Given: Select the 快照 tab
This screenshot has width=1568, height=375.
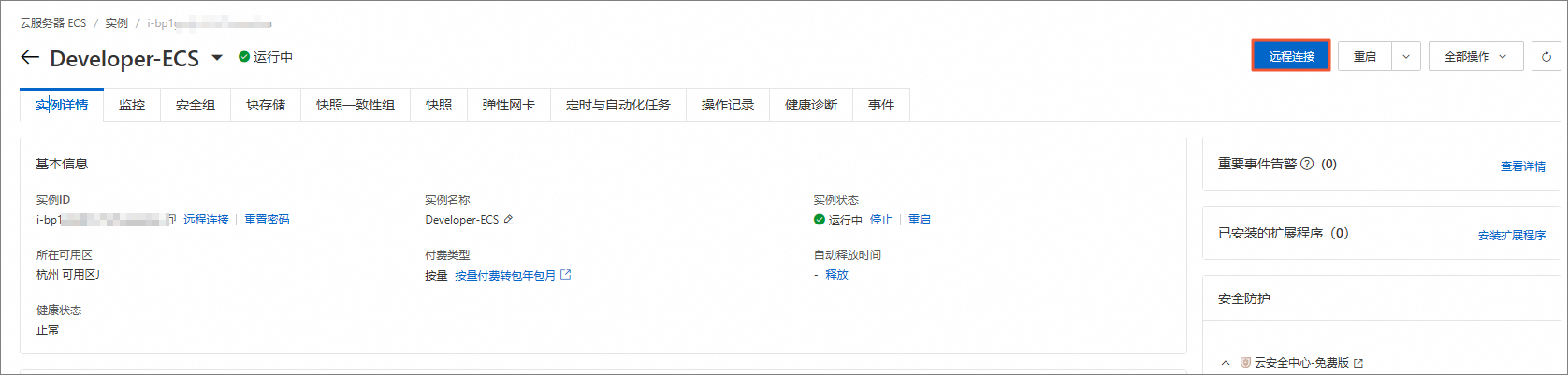Looking at the screenshot, I should (439, 105).
